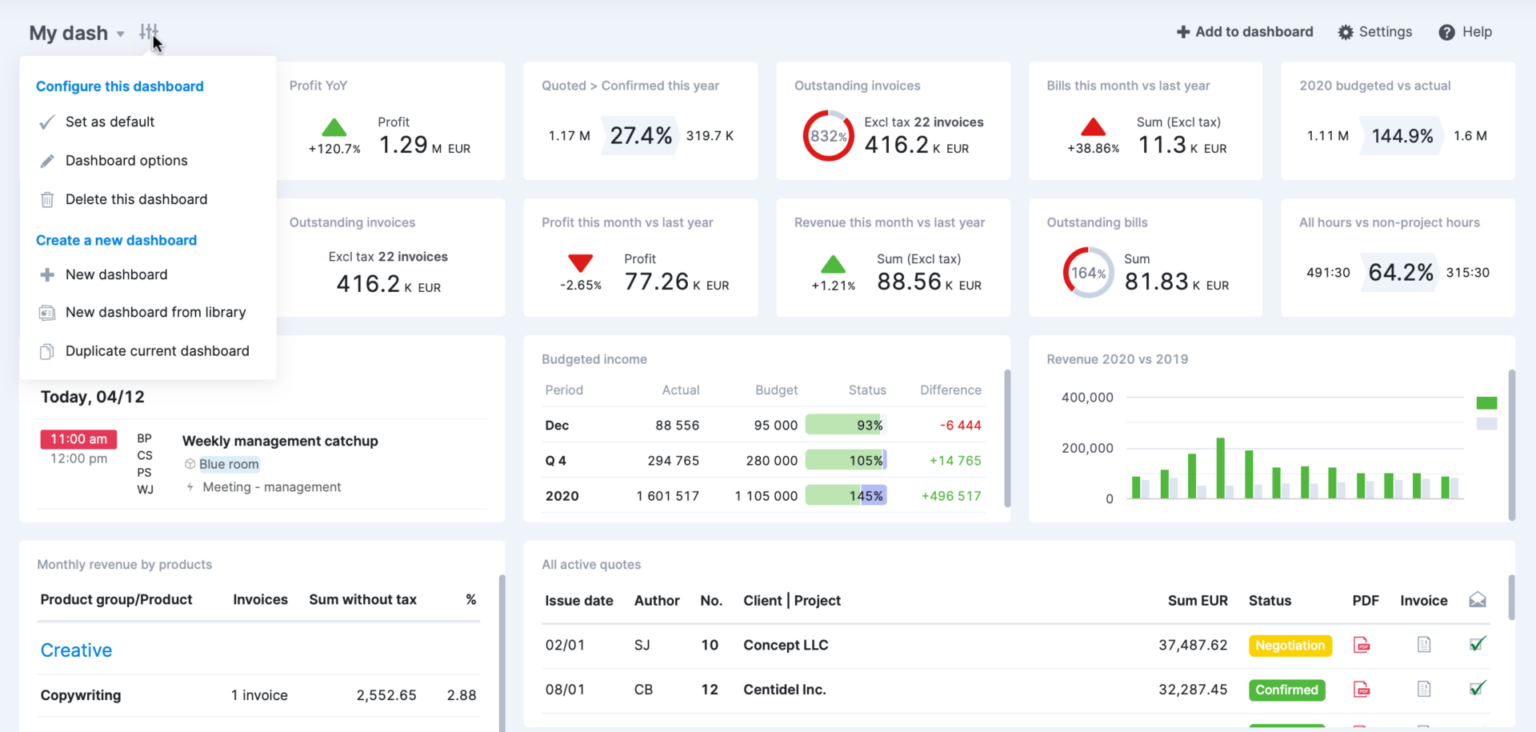Click the pencil icon beside Dashboard options
The height and width of the screenshot is (732, 1536).
pyautogui.click(x=46, y=160)
